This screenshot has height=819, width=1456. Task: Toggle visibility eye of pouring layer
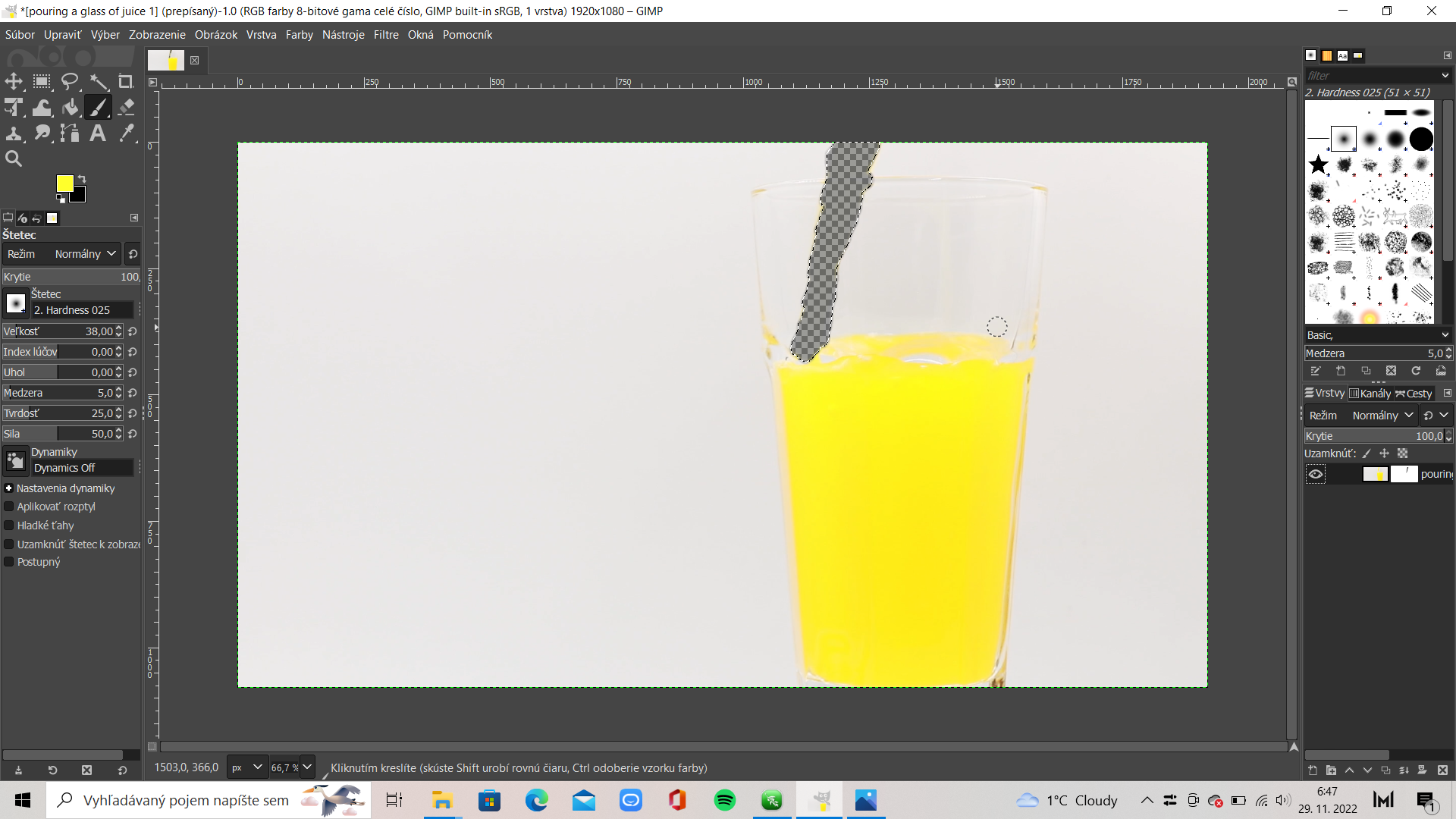coord(1316,474)
